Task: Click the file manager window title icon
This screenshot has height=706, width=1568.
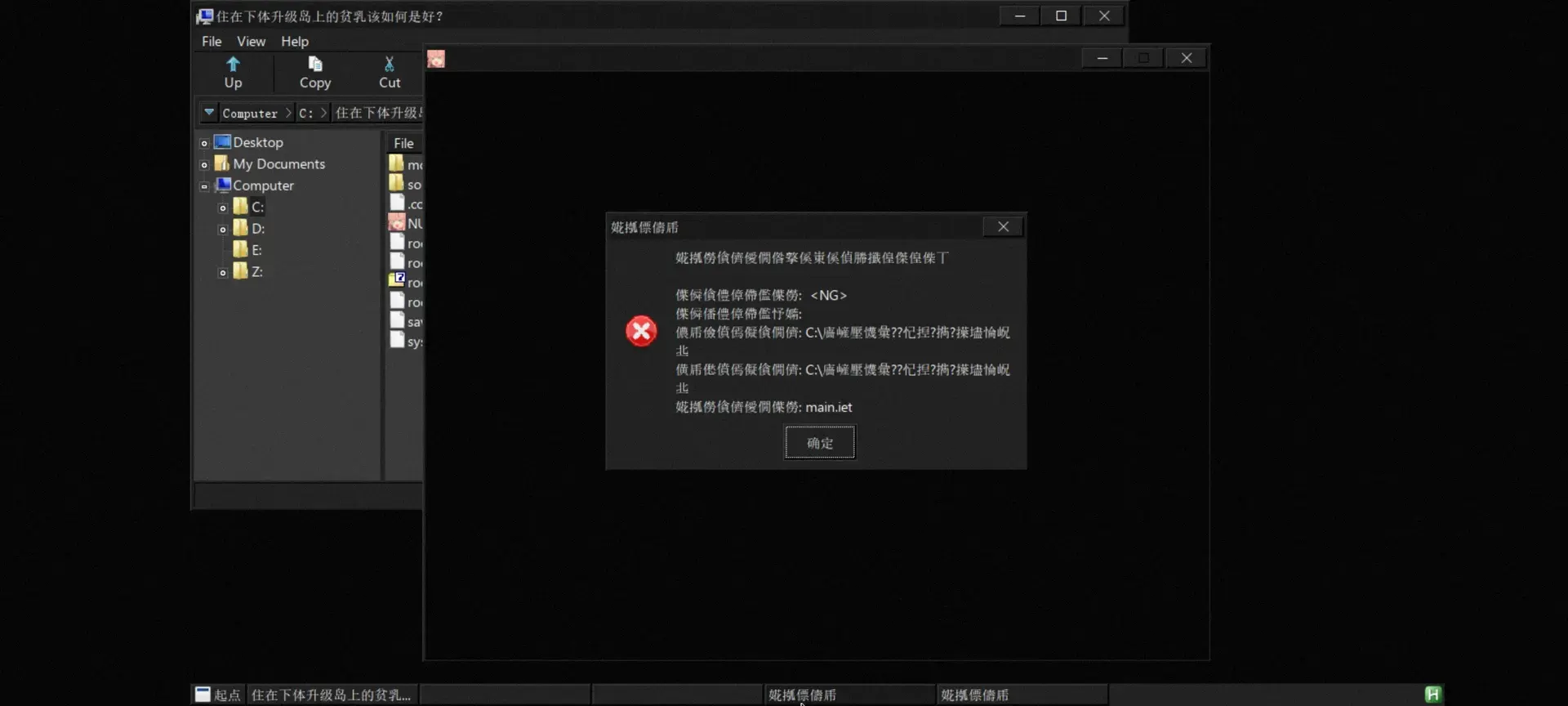Action: pos(204,16)
